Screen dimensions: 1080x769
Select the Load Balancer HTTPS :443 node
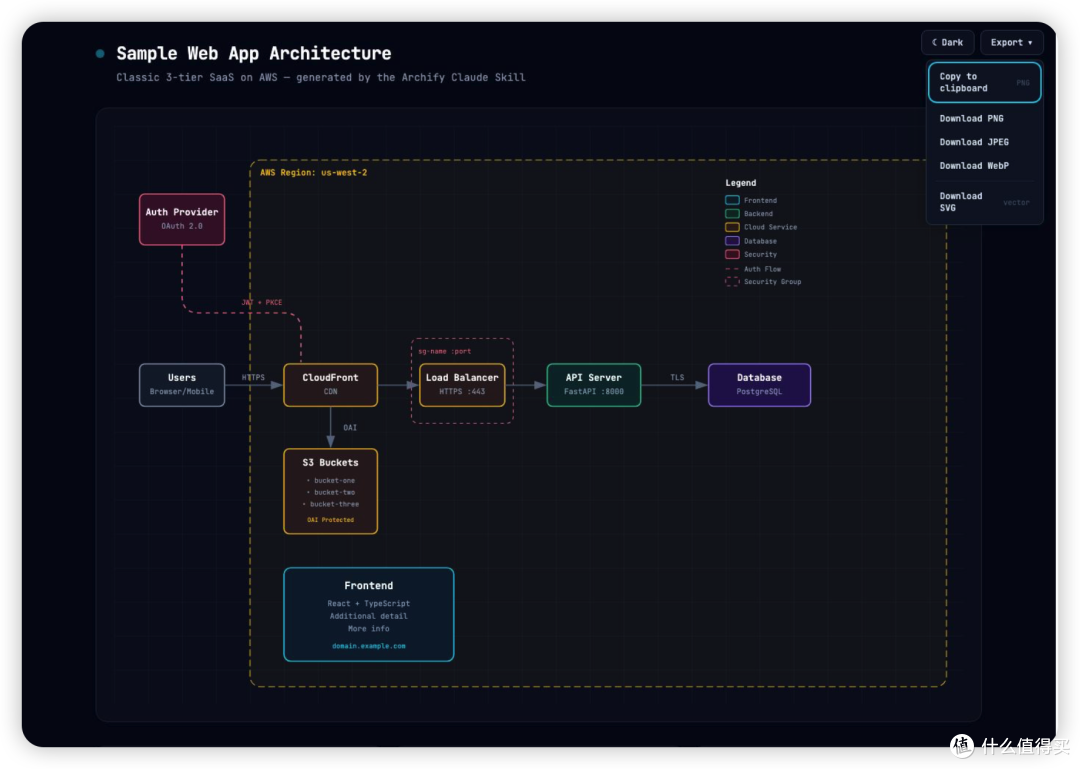tap(462, 384)
